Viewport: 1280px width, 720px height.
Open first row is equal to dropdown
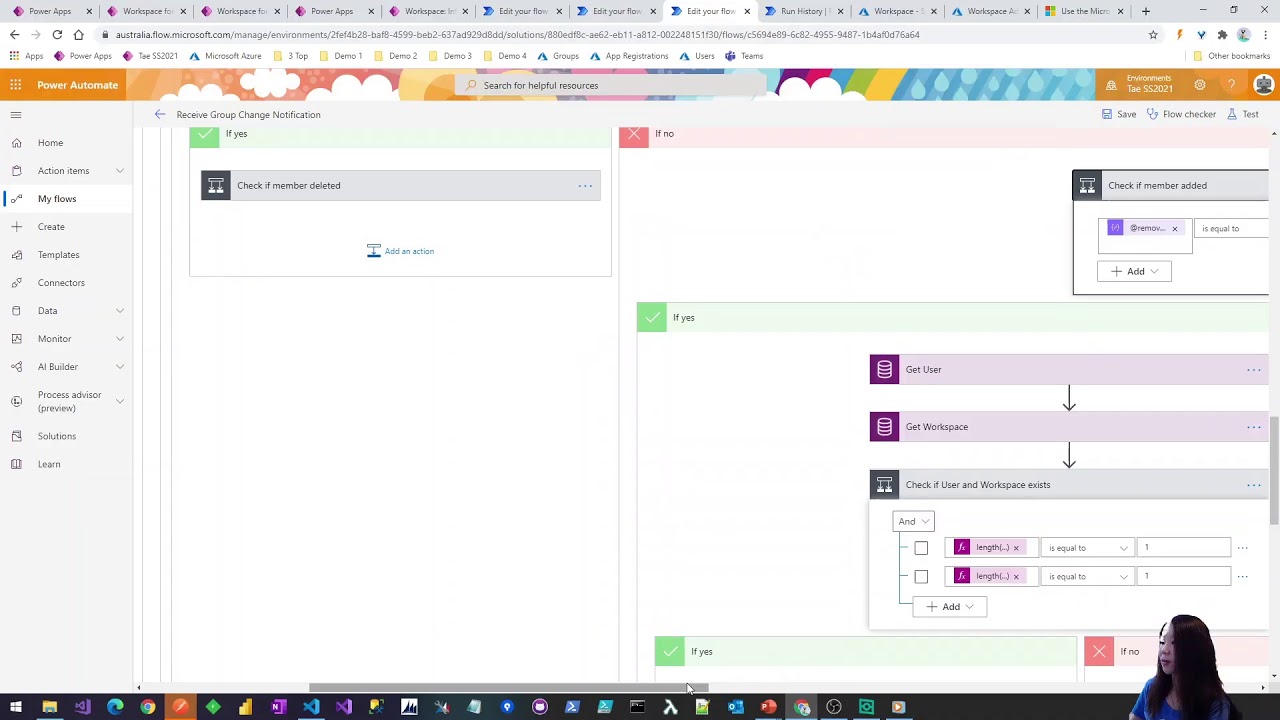1088,548
